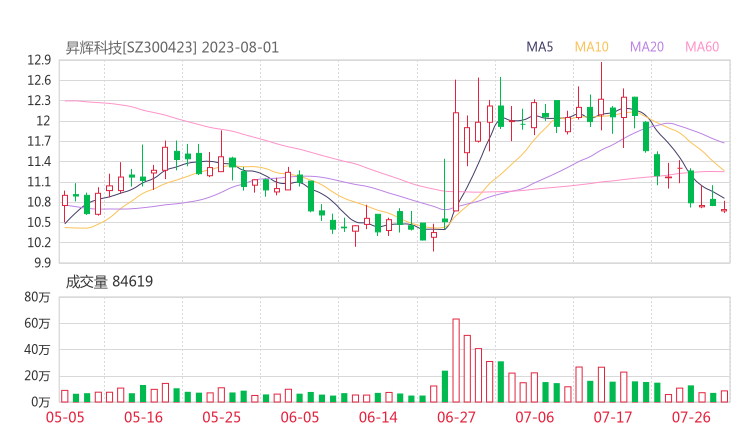The width and height of the screenshot is (740, 440).
Task: Click the 11.1 price axis value
Action: (x=39, y=182)
